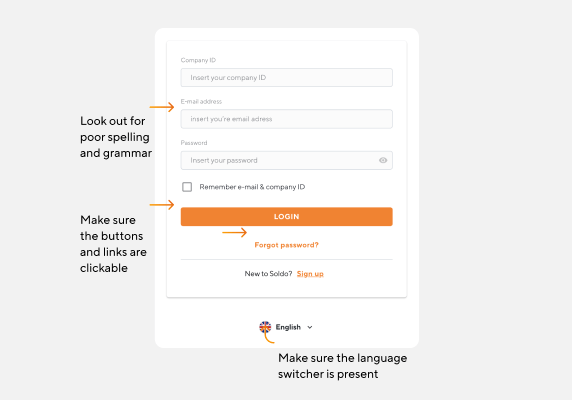Select the 'Insert your password' field
Viewport: 572px width, 400px height.
(286, 160)
